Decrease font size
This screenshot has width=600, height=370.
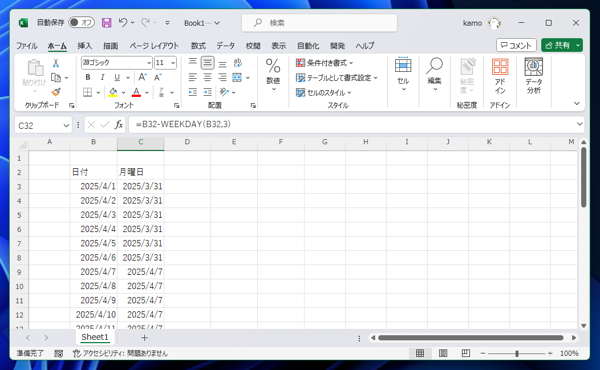tap(158, 78)
